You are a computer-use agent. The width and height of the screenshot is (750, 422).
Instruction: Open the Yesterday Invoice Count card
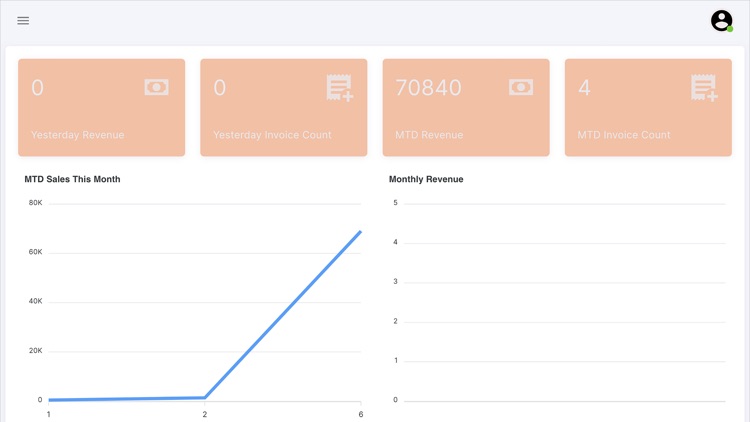(x=284, y=108)
